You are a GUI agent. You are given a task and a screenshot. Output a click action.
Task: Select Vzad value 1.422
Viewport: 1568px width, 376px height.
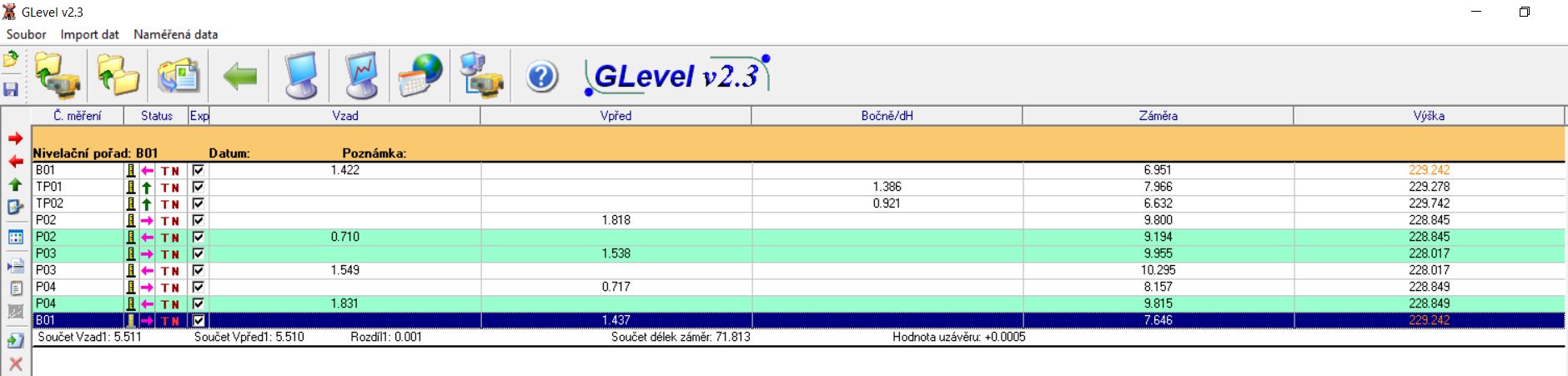[345, 170]
